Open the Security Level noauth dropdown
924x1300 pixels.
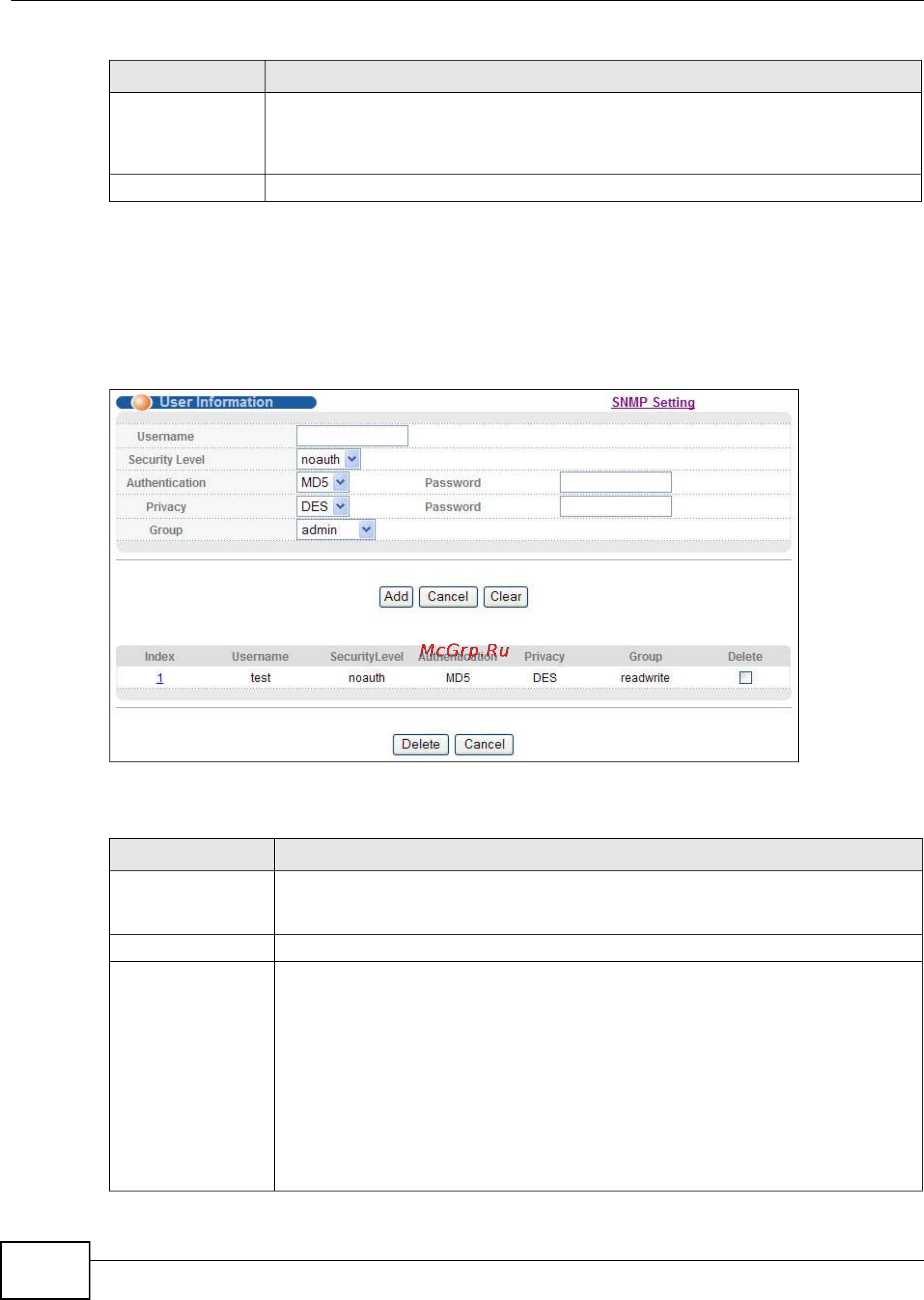click(328, 459)
